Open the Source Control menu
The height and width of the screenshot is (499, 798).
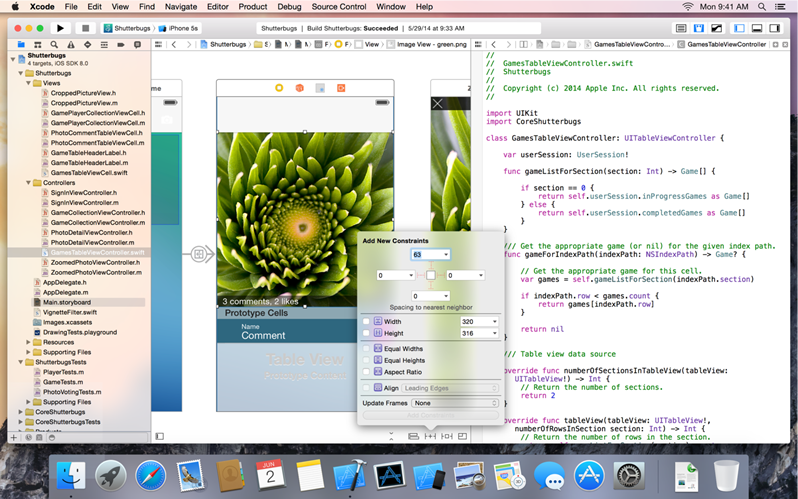click(x=338, y=6)
